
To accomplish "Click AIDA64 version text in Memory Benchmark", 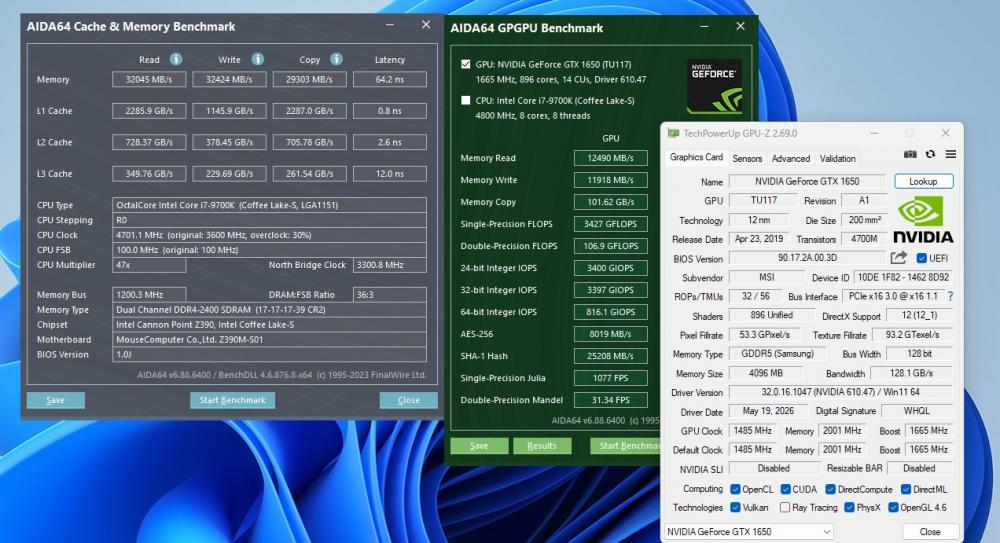I will tap(282, 375).
